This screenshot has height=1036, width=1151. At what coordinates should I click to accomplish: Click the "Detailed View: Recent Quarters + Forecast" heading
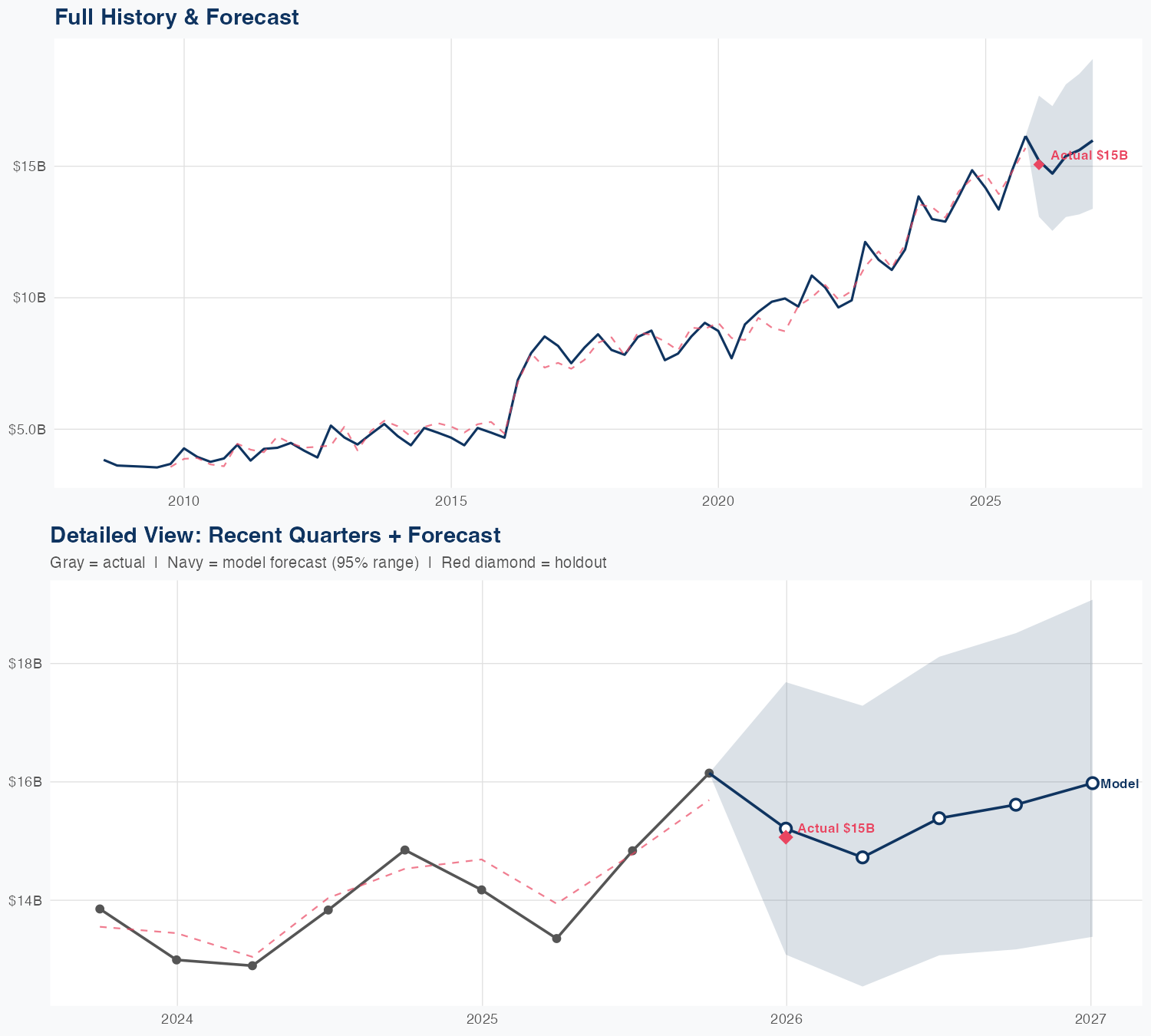(x=275, y=535)
